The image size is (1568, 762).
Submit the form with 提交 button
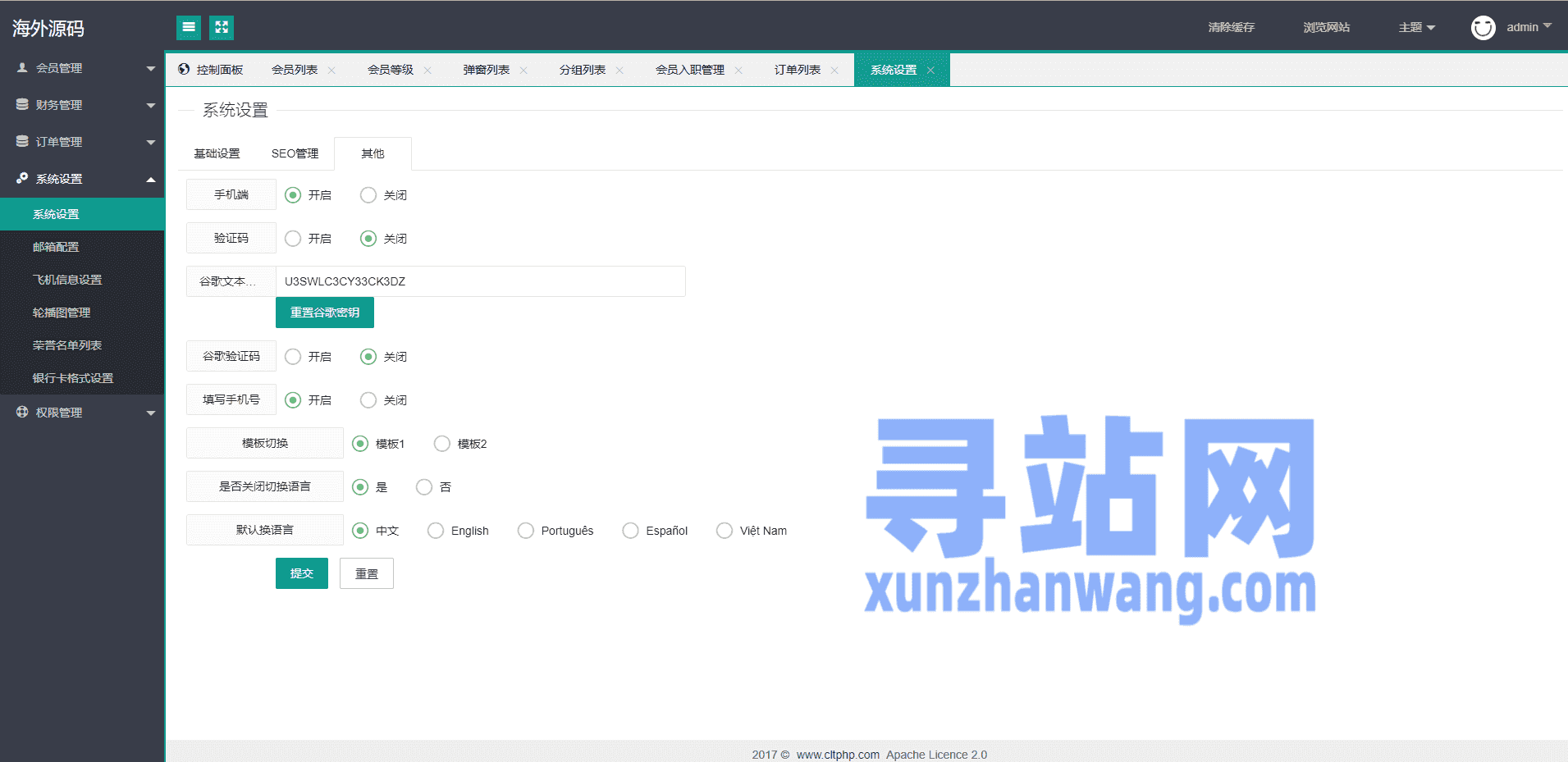click(x=301, y=573)
